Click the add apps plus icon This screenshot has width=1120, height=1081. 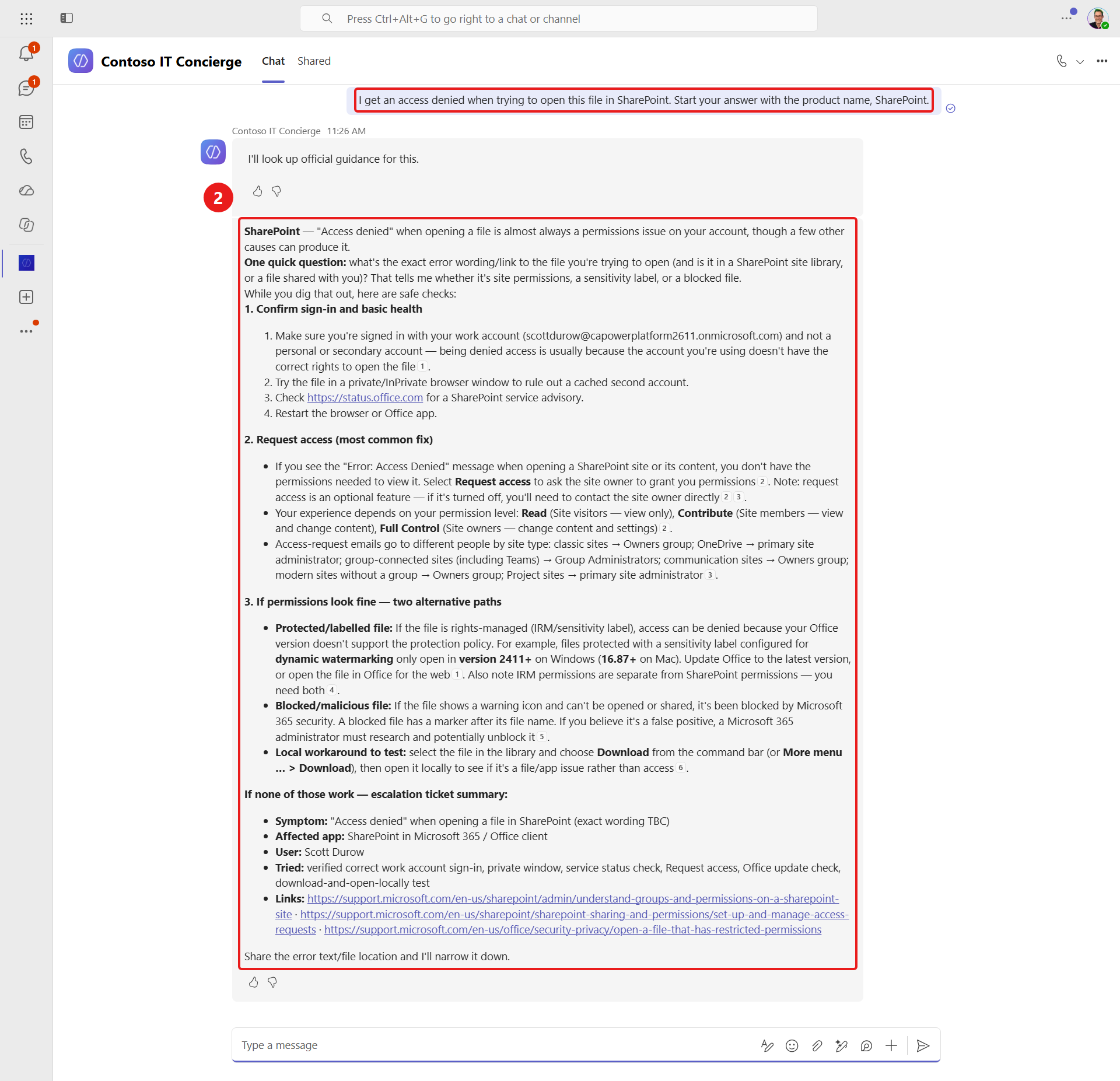(x=26, y=297)
